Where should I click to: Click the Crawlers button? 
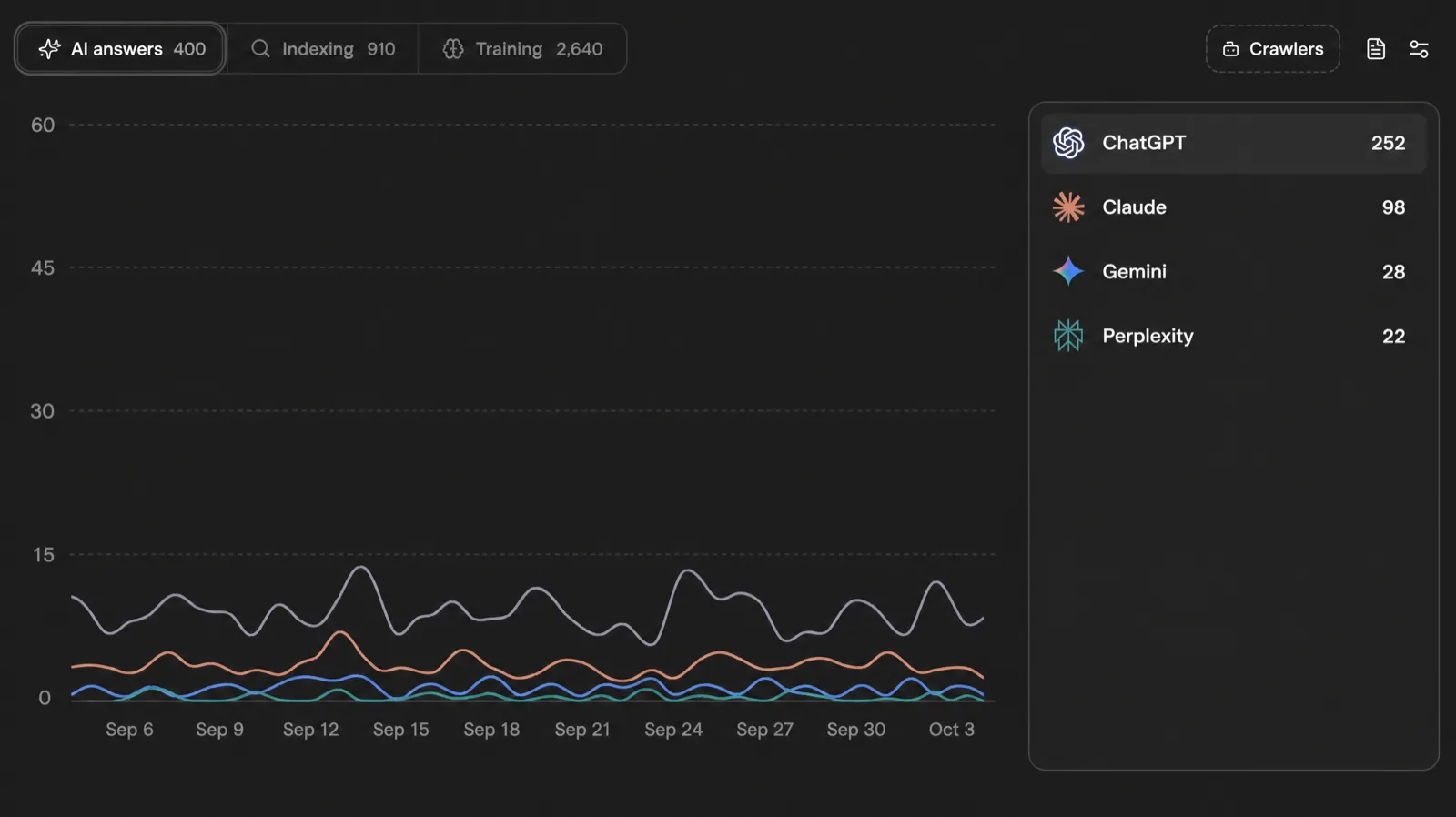tap(1273, 49)
